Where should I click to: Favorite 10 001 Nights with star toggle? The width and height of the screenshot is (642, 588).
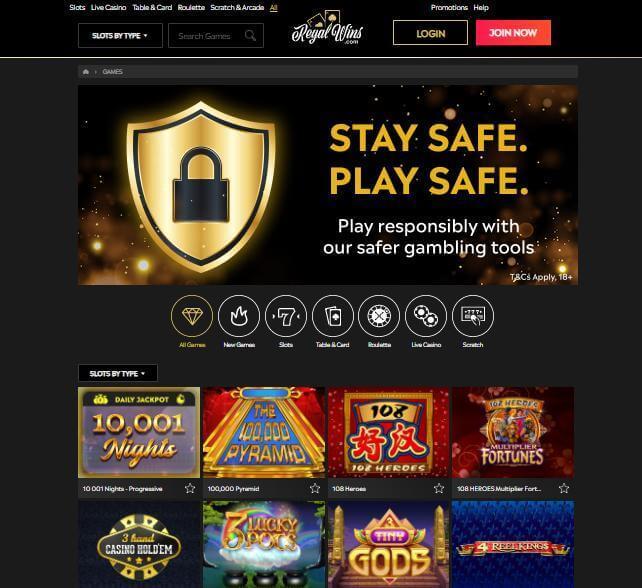190,488
